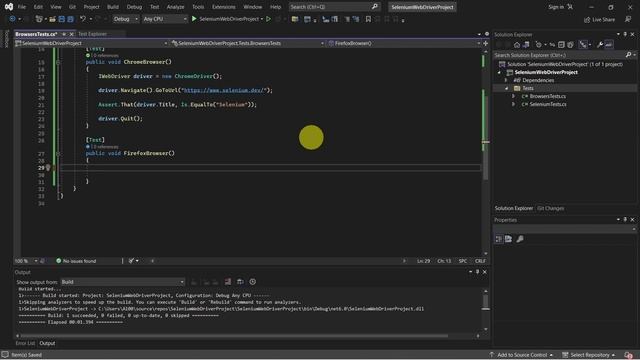Click Add to Source Control
The height and width of the screenshot is (360, 640).
[521, 355]
